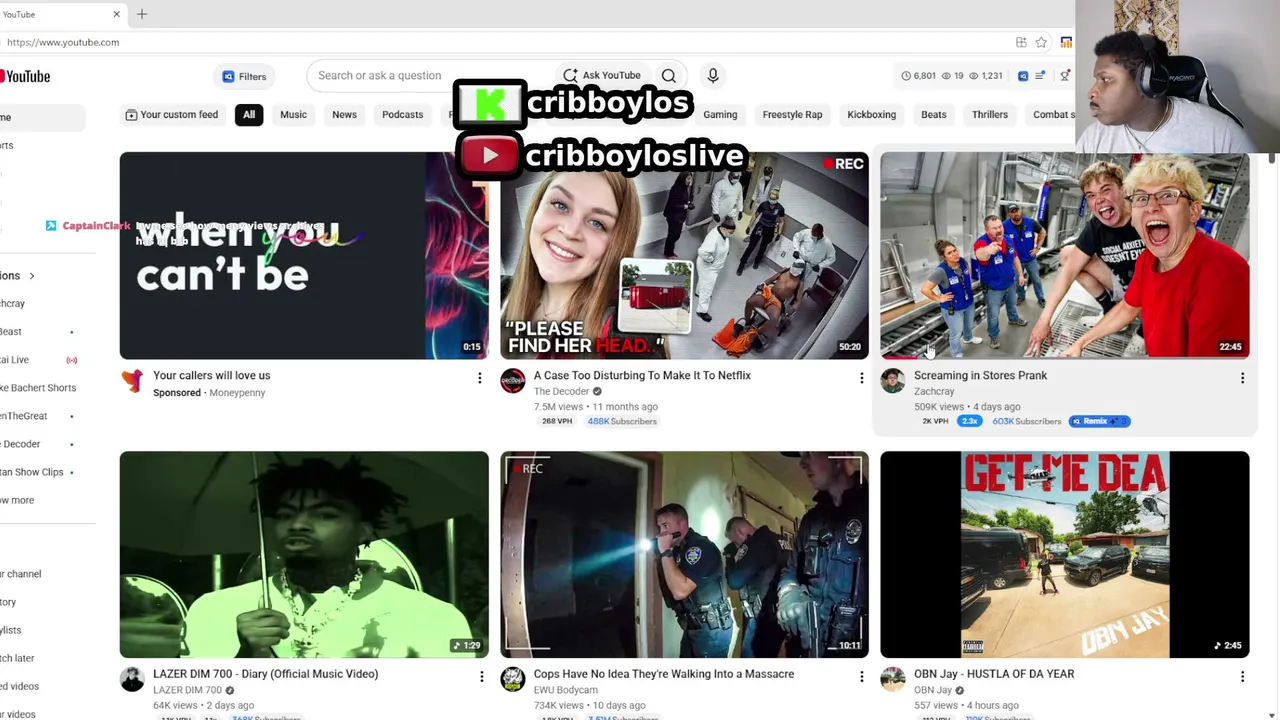Open more options for LAZER DIM 700 Diary
The width and height of the screenshot is (1280, 720).
point(481,677)
